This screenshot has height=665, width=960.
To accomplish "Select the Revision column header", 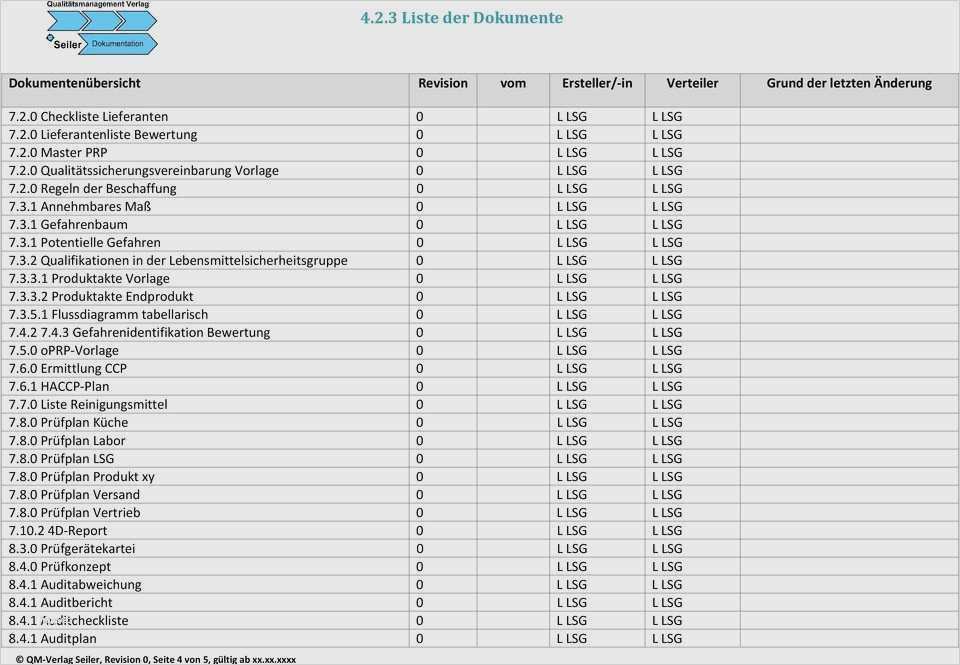I will 442,84.
